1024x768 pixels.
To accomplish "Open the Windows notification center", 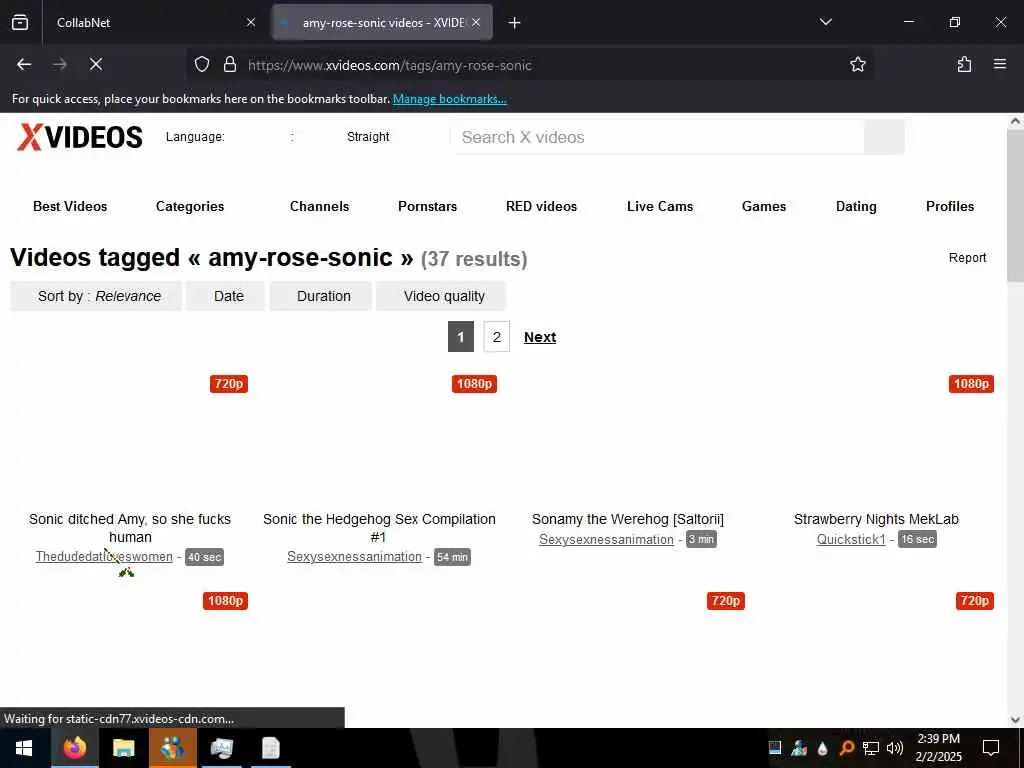I will (x=991, y=748).
